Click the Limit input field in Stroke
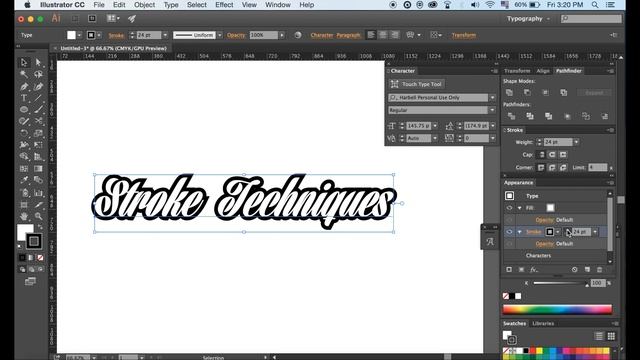Image resolution: width=640 pixels, height=360 pixels. (x=598, y=168)
